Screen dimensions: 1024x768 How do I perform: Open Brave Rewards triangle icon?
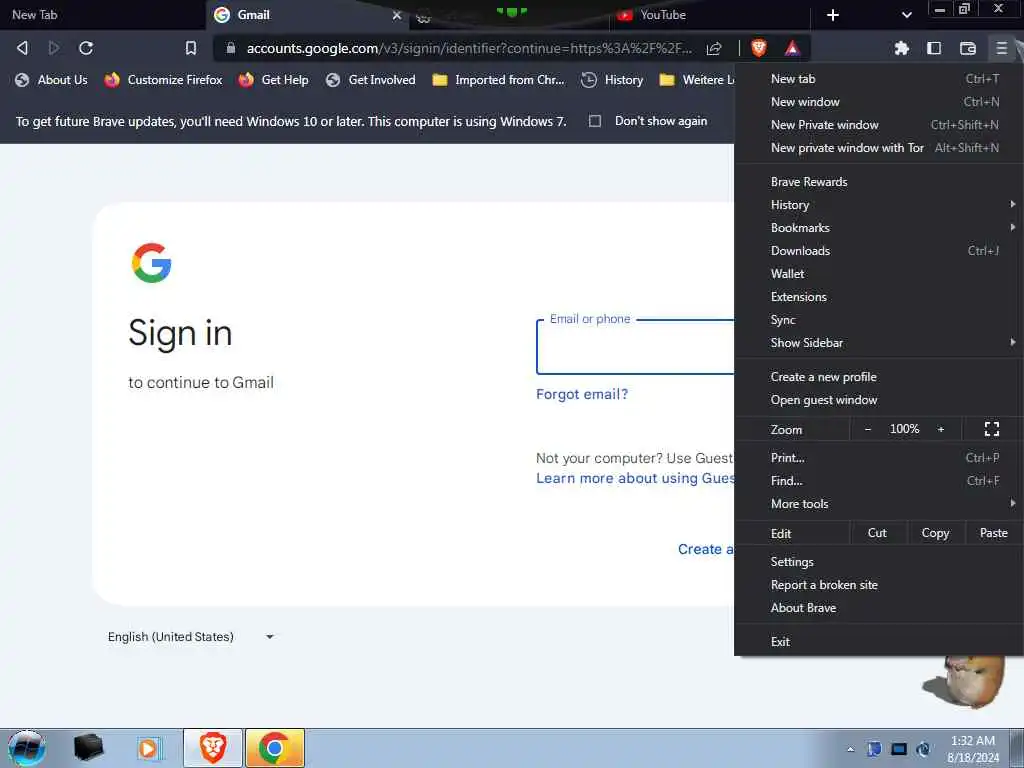point(792,48)
